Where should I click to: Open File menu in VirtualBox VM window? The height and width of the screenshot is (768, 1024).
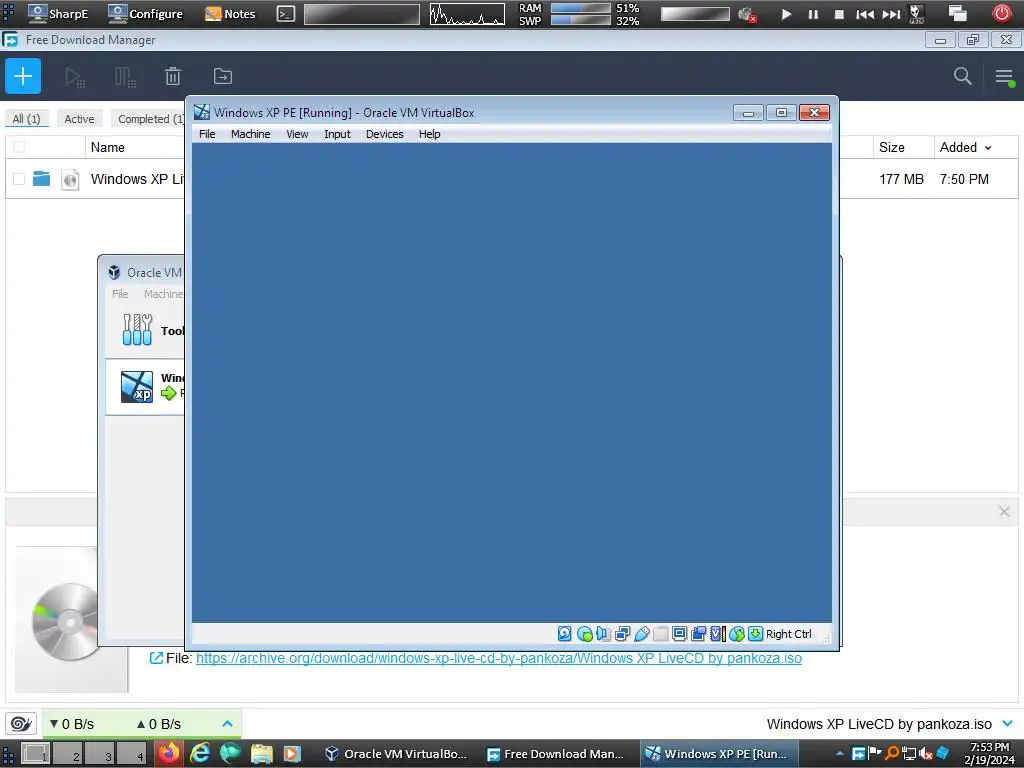207,134
